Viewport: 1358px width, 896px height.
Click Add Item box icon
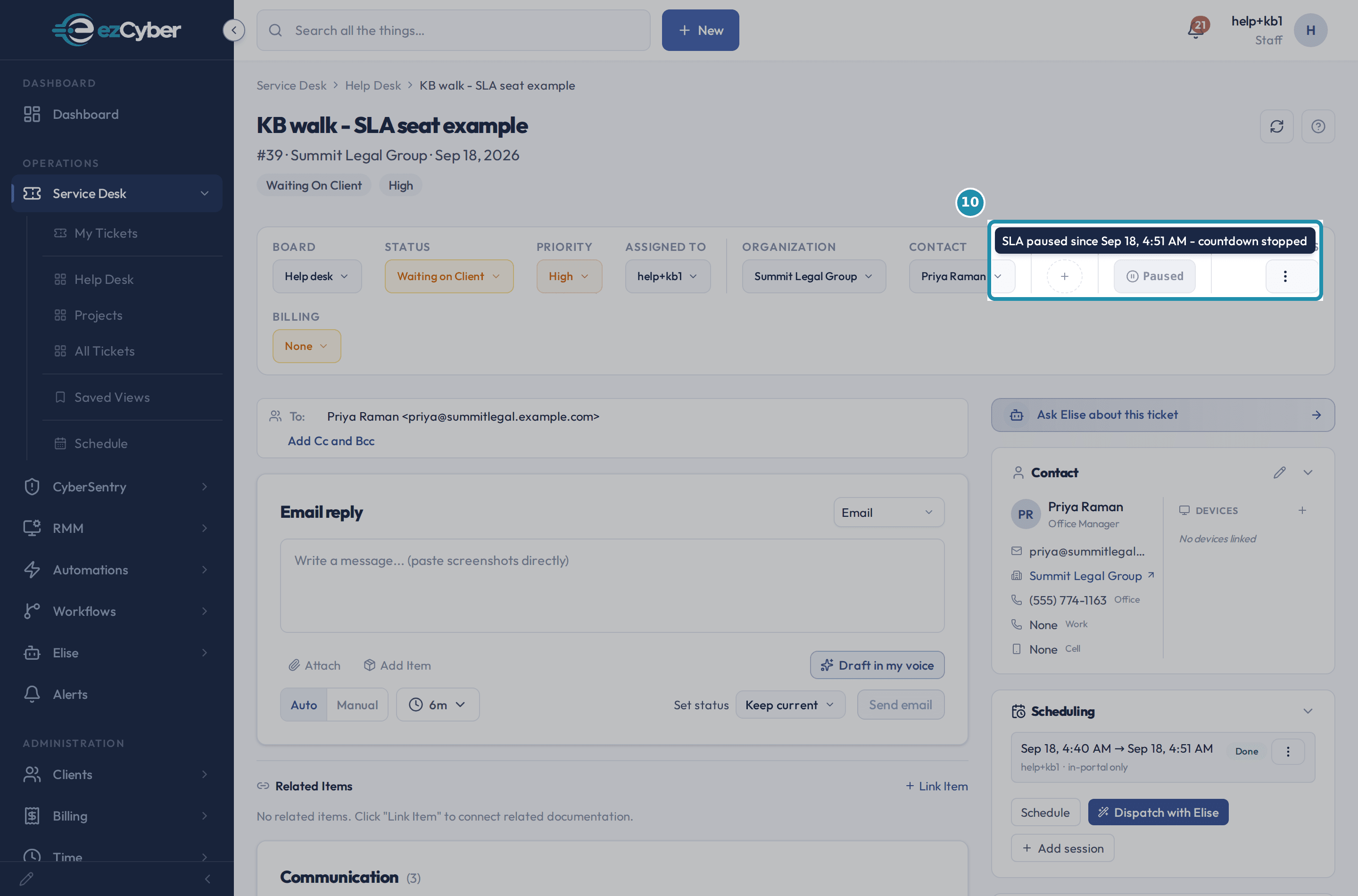397,665
